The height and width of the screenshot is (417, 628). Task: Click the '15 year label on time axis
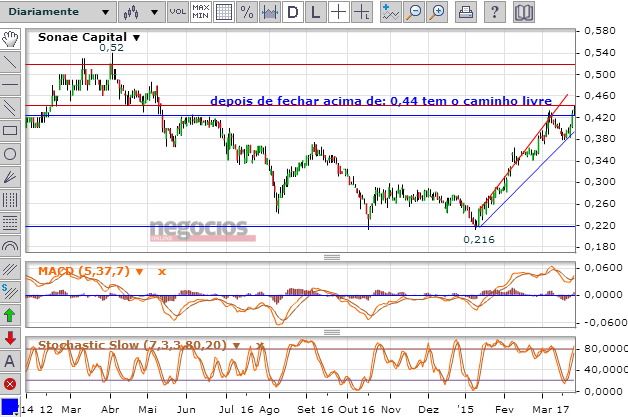[465, 409]
